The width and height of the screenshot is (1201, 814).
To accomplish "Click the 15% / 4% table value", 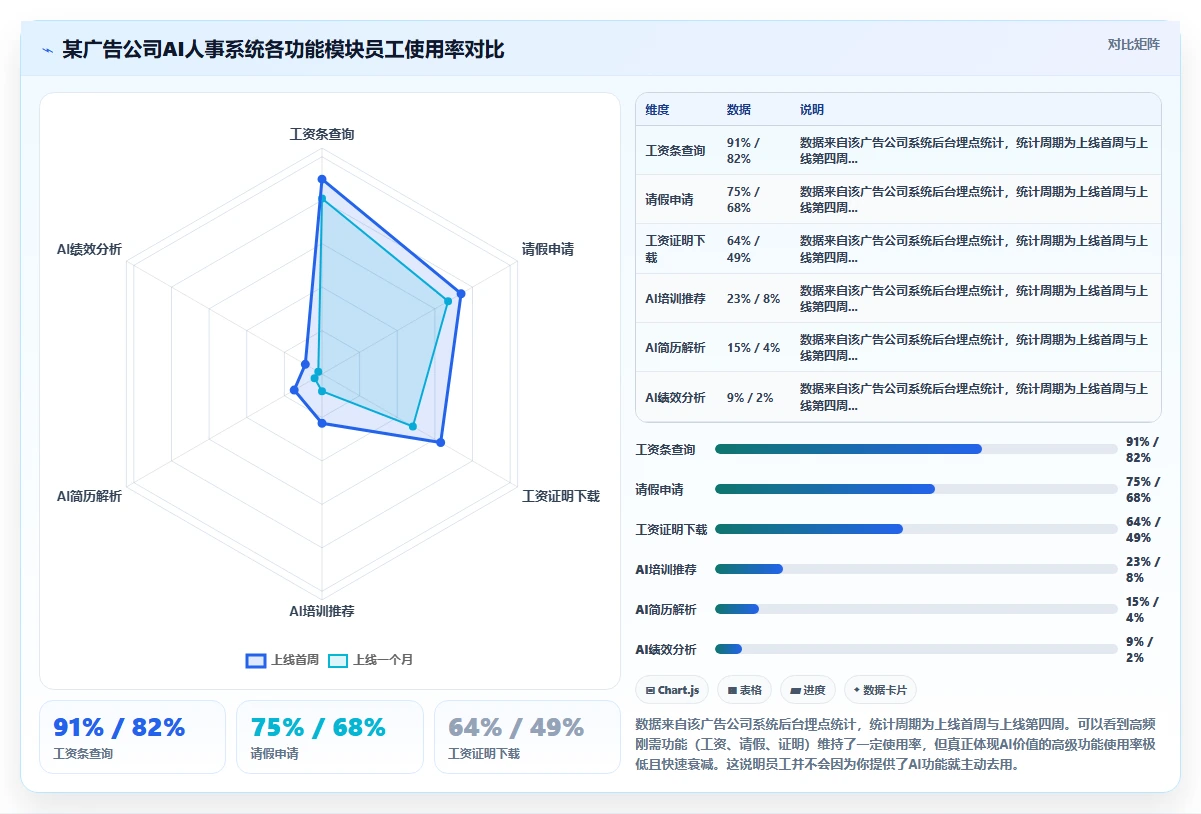I will [x=754, y=347].
